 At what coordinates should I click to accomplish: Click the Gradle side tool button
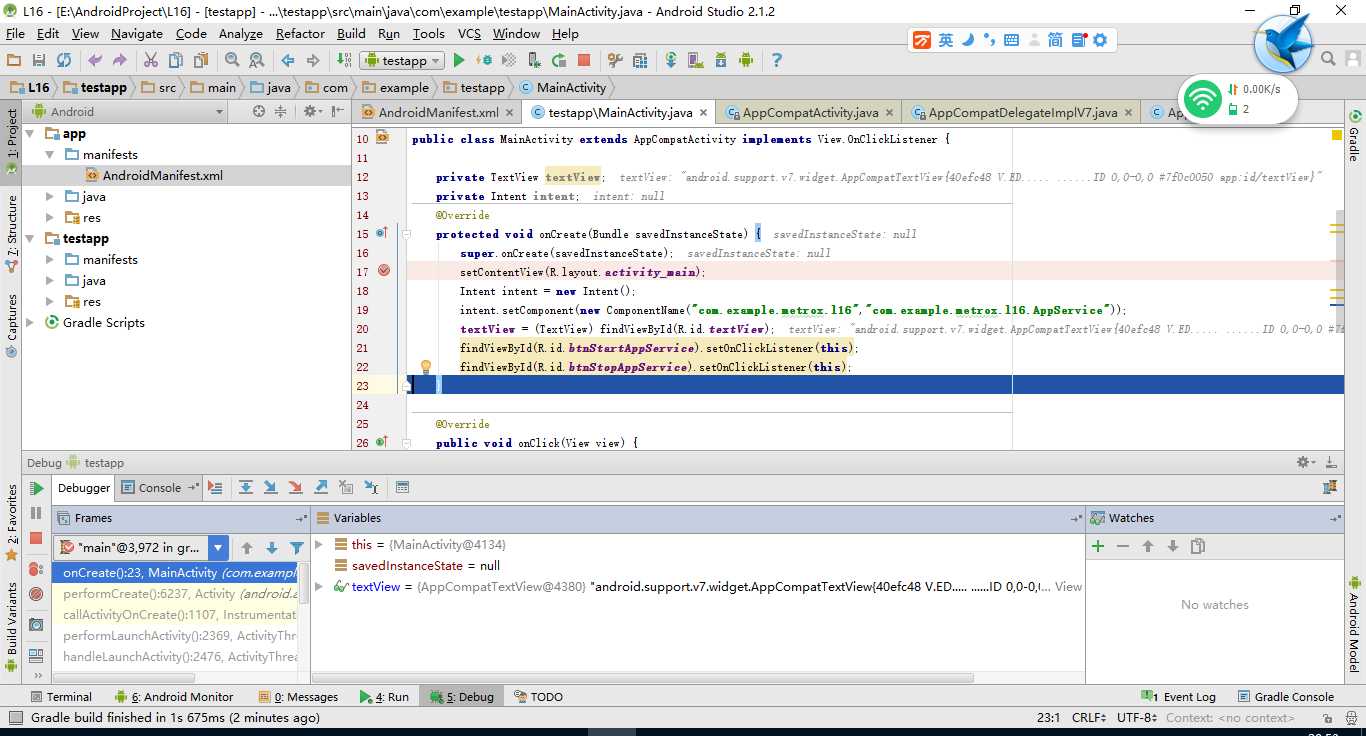point(1355,137)
